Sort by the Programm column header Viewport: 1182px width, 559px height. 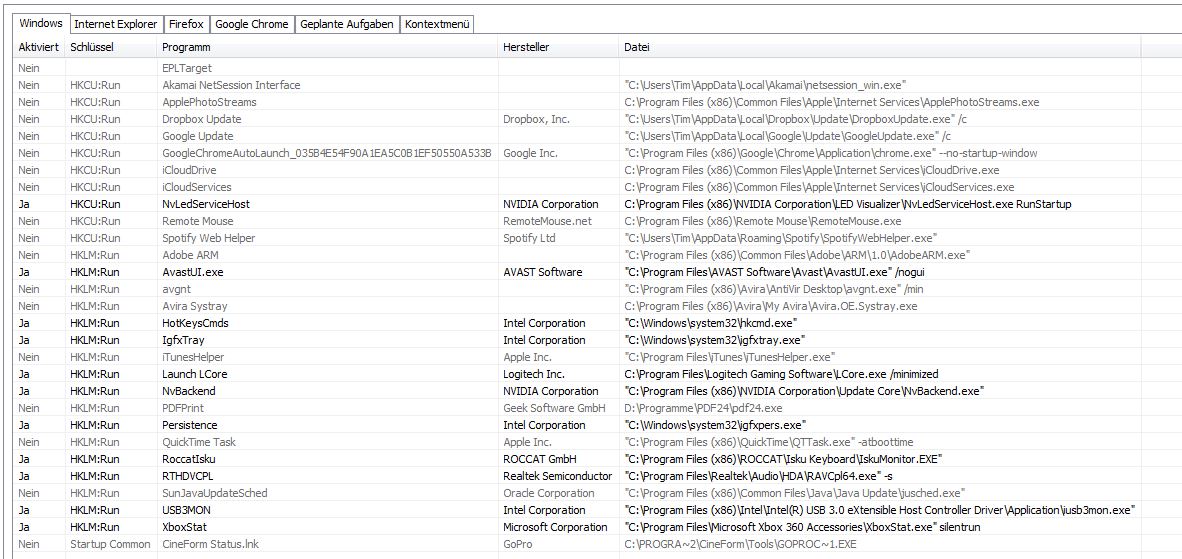tap(328, 47)
